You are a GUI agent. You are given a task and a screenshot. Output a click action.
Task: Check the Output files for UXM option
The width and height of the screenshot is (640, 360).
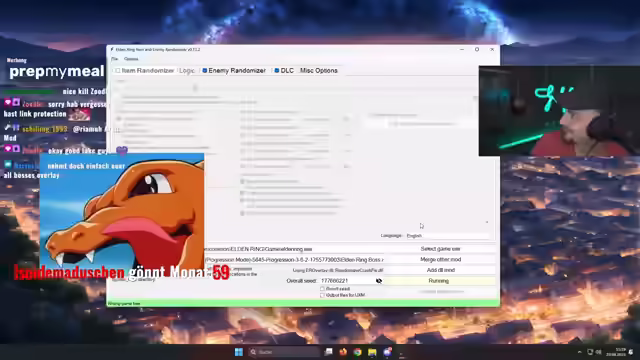(x=322, y=295)
